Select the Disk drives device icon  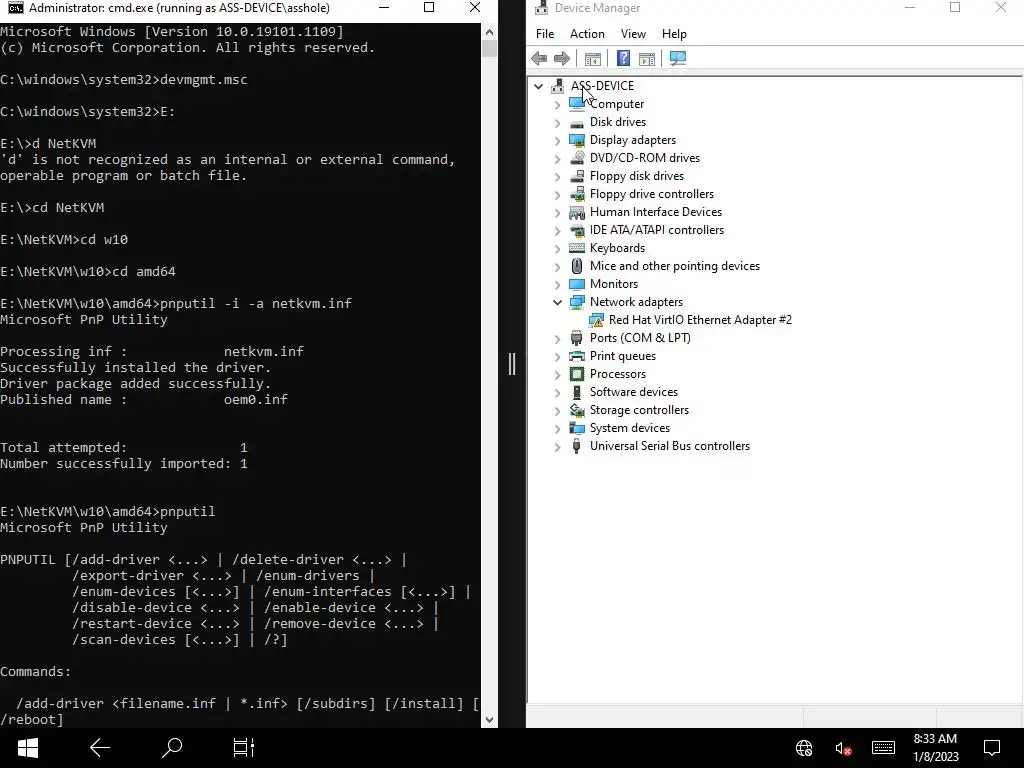(577, 122)
